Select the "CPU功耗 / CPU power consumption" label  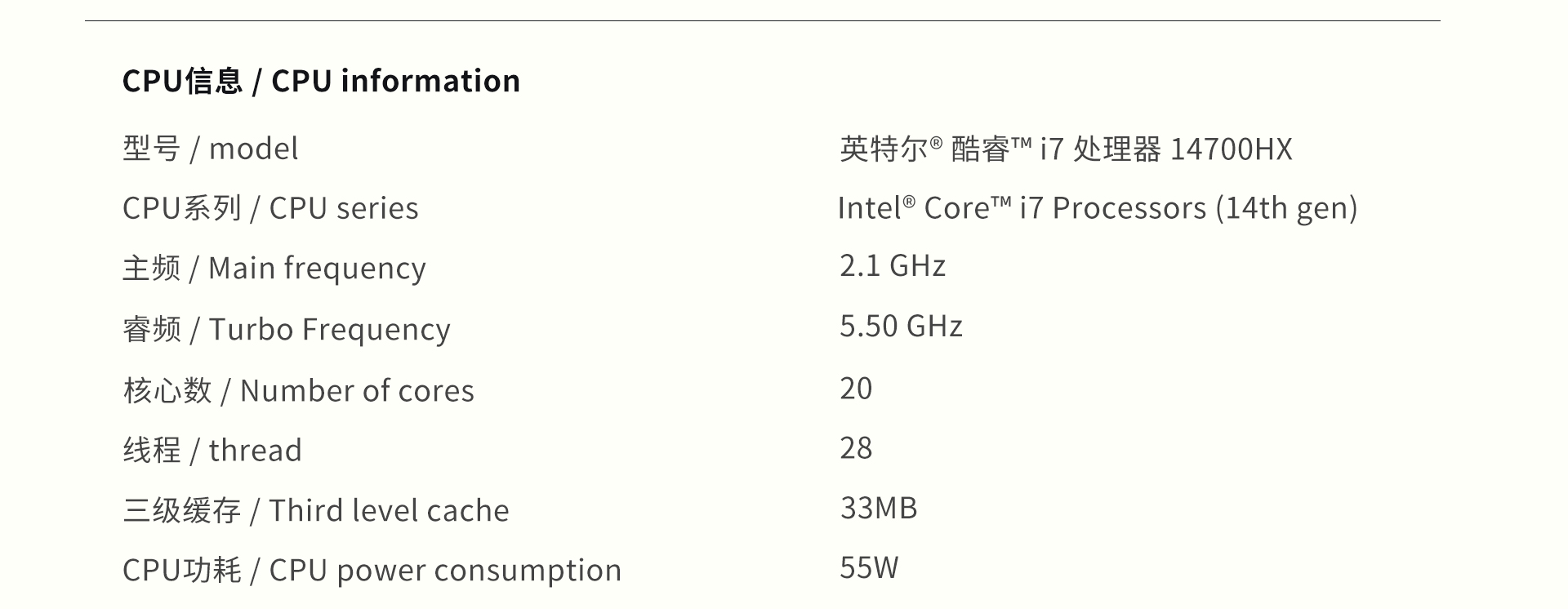pyautogui.click(x=372, y=570)
